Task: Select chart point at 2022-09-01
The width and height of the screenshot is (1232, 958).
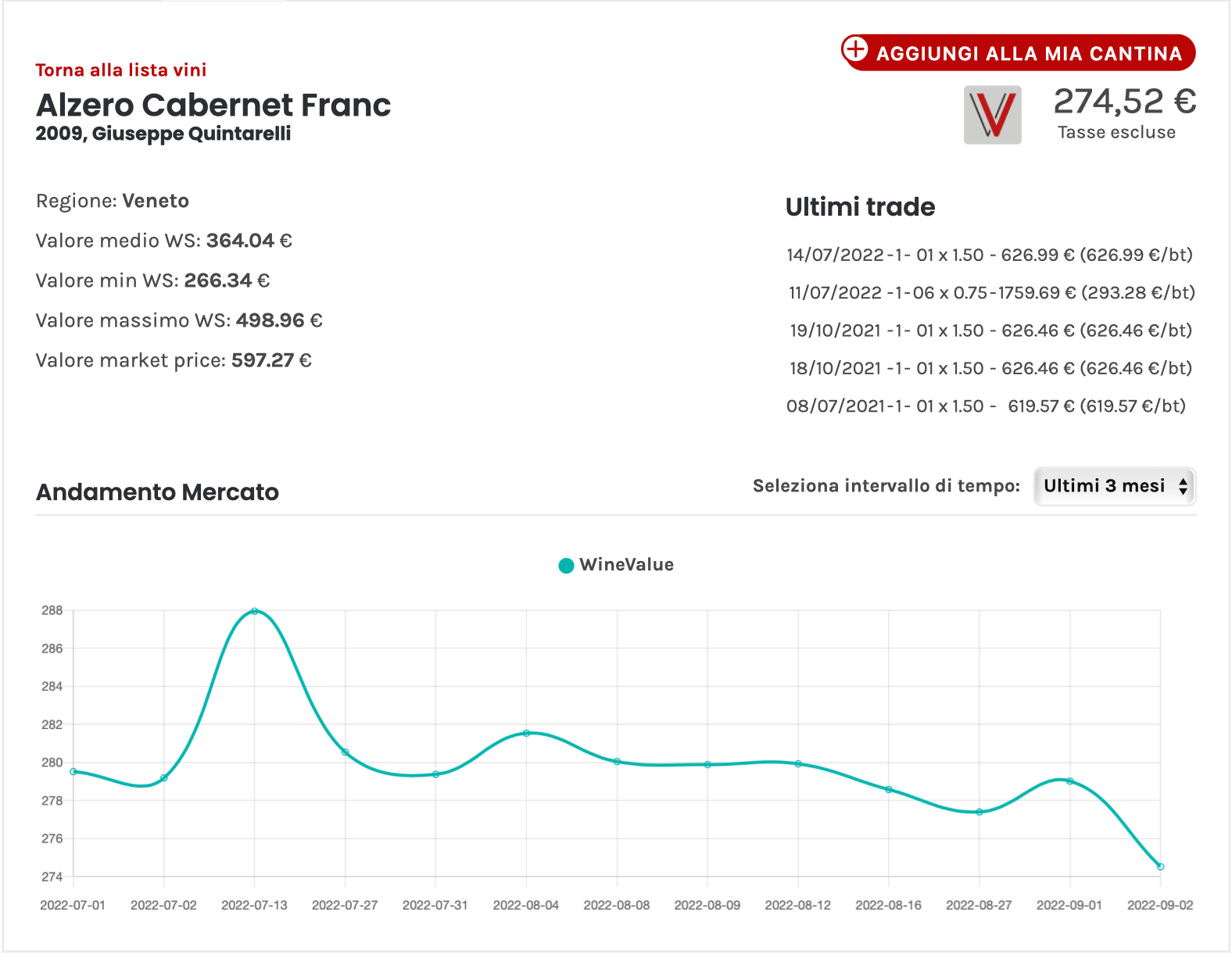Action: pos(1069,781)
